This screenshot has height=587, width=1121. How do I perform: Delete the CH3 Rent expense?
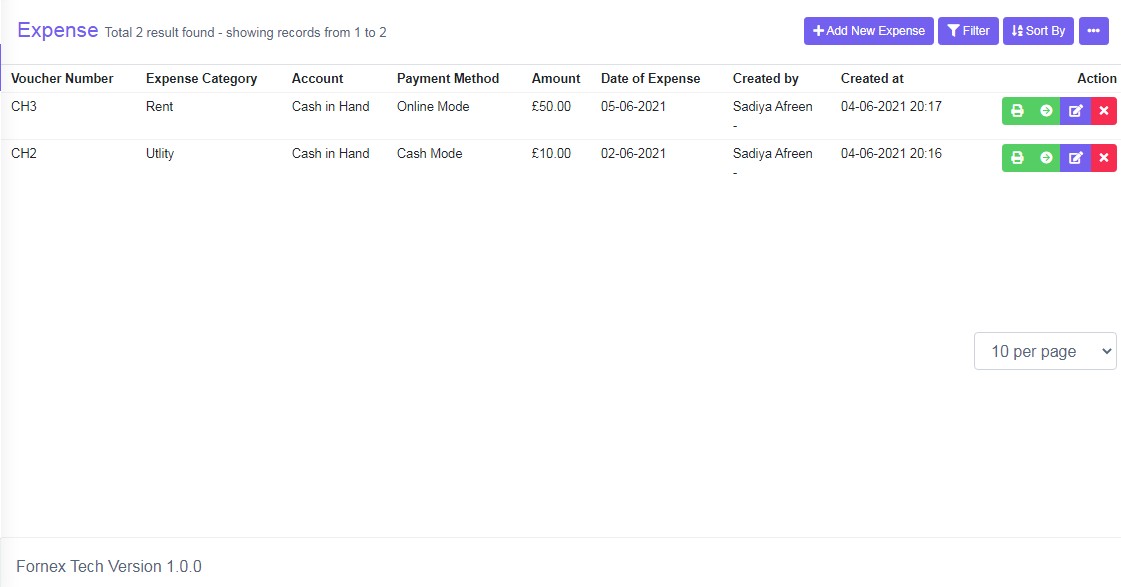coord(1104,111)
